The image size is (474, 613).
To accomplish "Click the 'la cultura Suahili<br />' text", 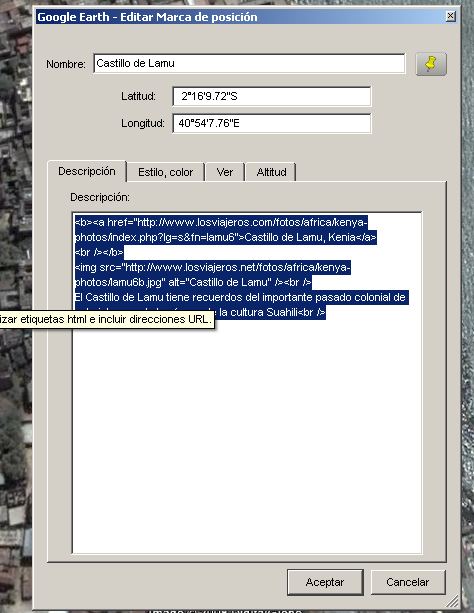I will 272,312.
